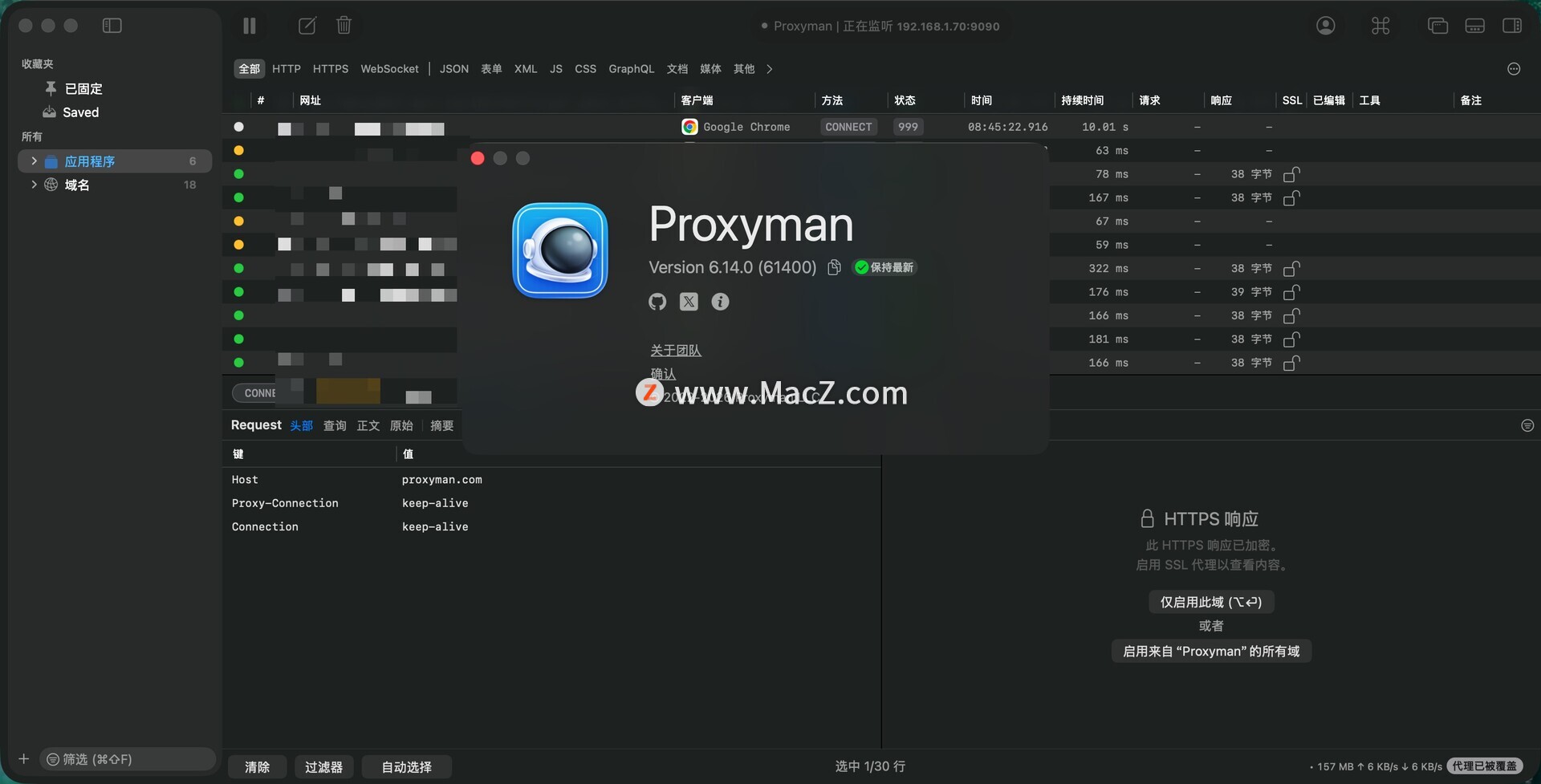
Task: Toggle the left sidebar panel icon
Action: [112, 26]
